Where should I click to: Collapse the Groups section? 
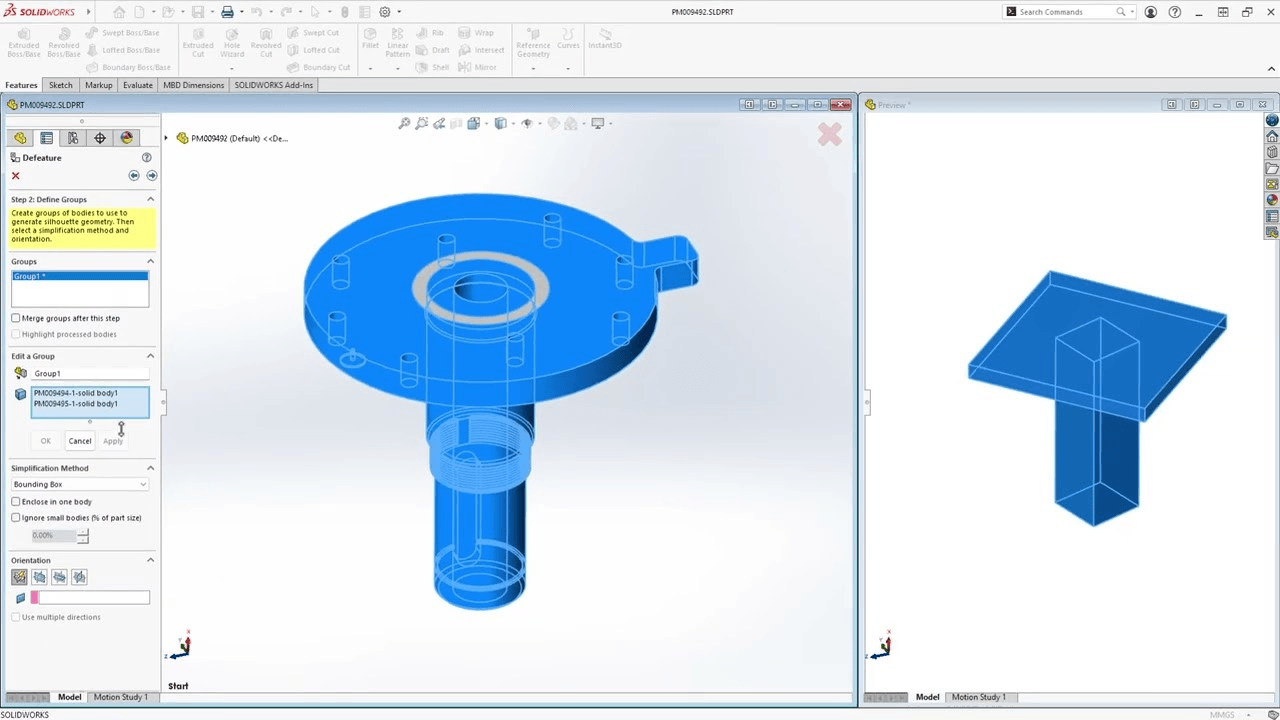click(x=150, y=261)
